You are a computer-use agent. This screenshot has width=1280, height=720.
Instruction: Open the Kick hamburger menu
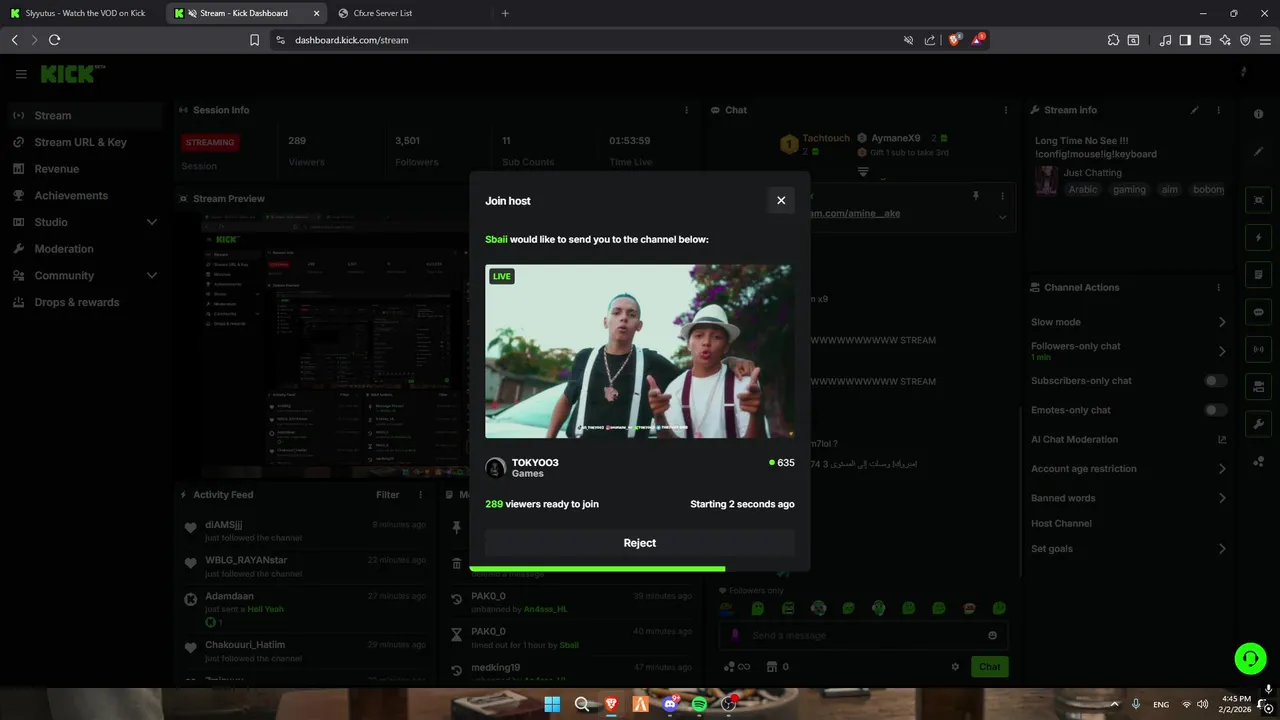coord(21,74)
